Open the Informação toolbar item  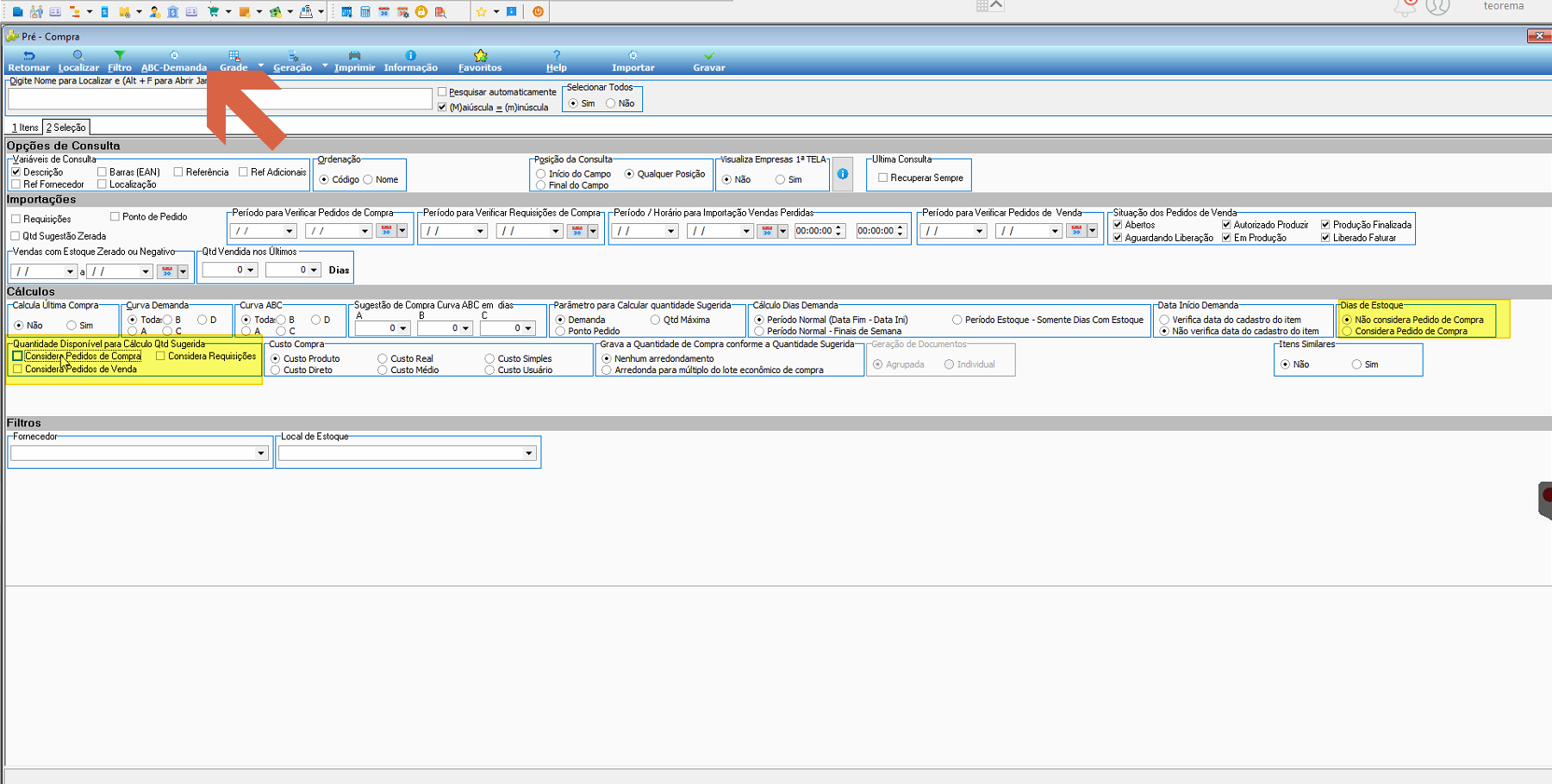click(x=410, y=61)
